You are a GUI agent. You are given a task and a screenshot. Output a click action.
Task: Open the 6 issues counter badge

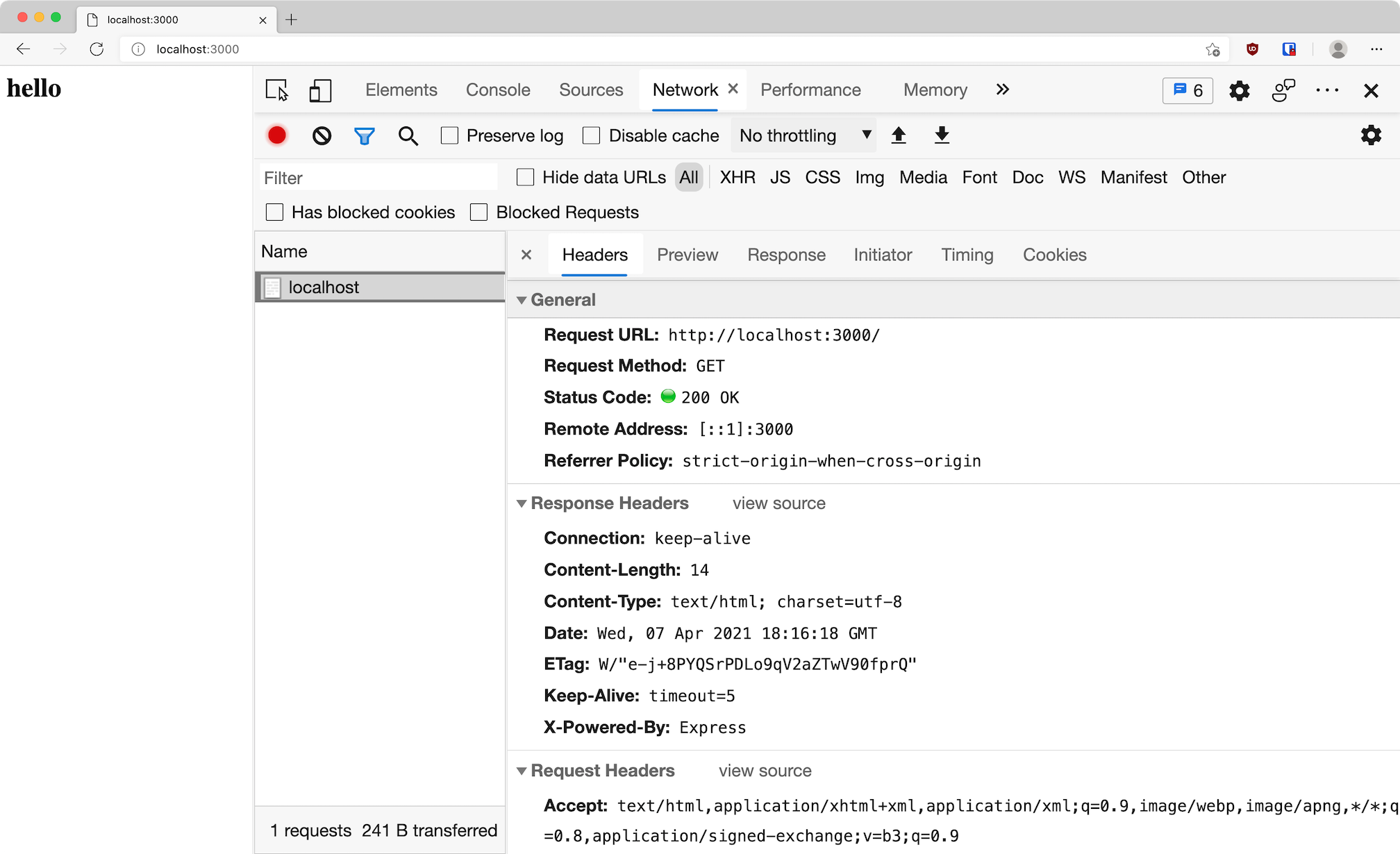1187,91
